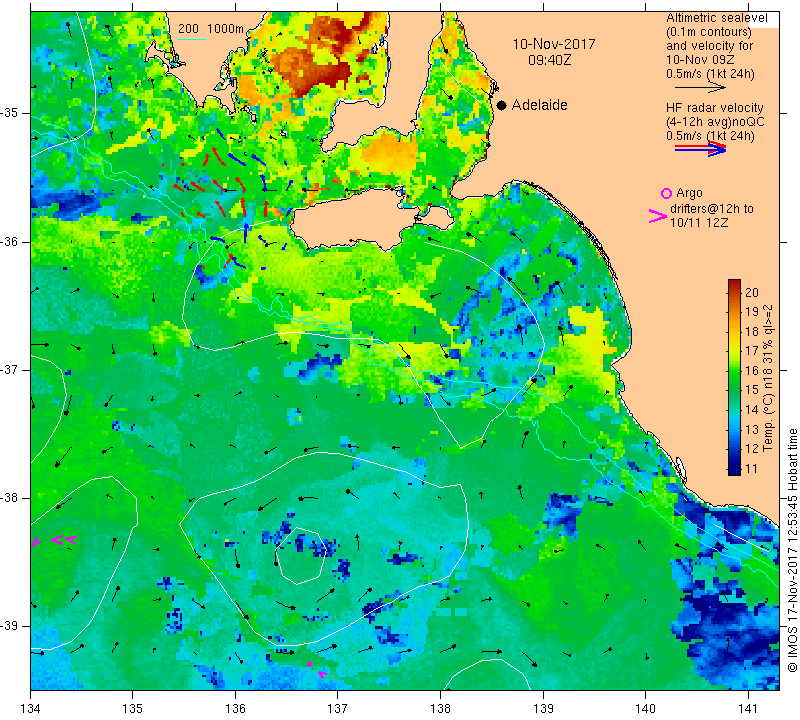Click the '(4-12h avg)noQC' legend text
Image resolution: width=800 pixels, height=720 pixels.
click(715, 122)
